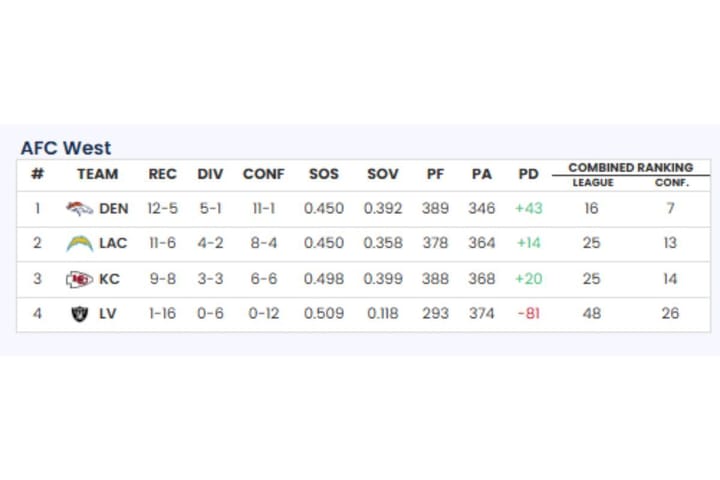The width and height of the screenshot is (720, 480).
Task: Click the Los Angeles Chargers logo
Action: [x=79, y=244]
